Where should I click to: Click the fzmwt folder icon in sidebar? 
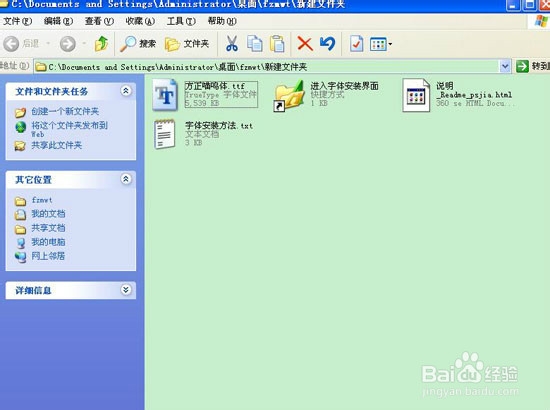(x=21, y=201)
